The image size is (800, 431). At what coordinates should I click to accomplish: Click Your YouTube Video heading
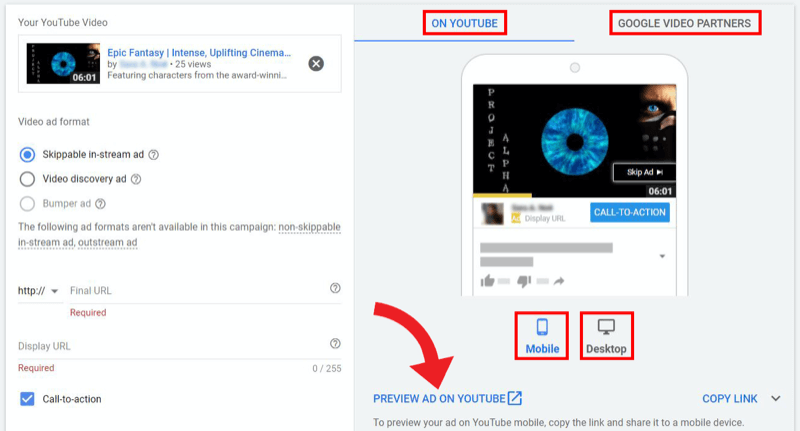[x=63, y=22]
